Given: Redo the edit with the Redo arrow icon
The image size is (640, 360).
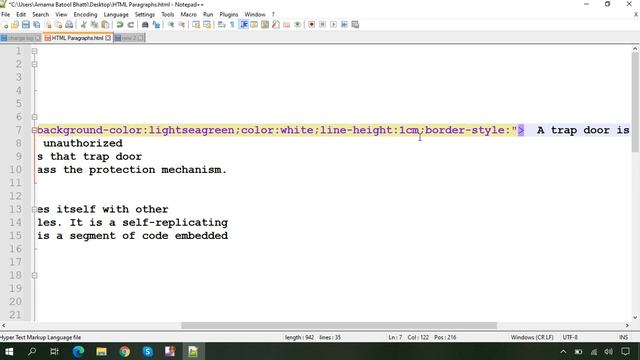Looking at the screenshot, I should (x=131, y=24).
